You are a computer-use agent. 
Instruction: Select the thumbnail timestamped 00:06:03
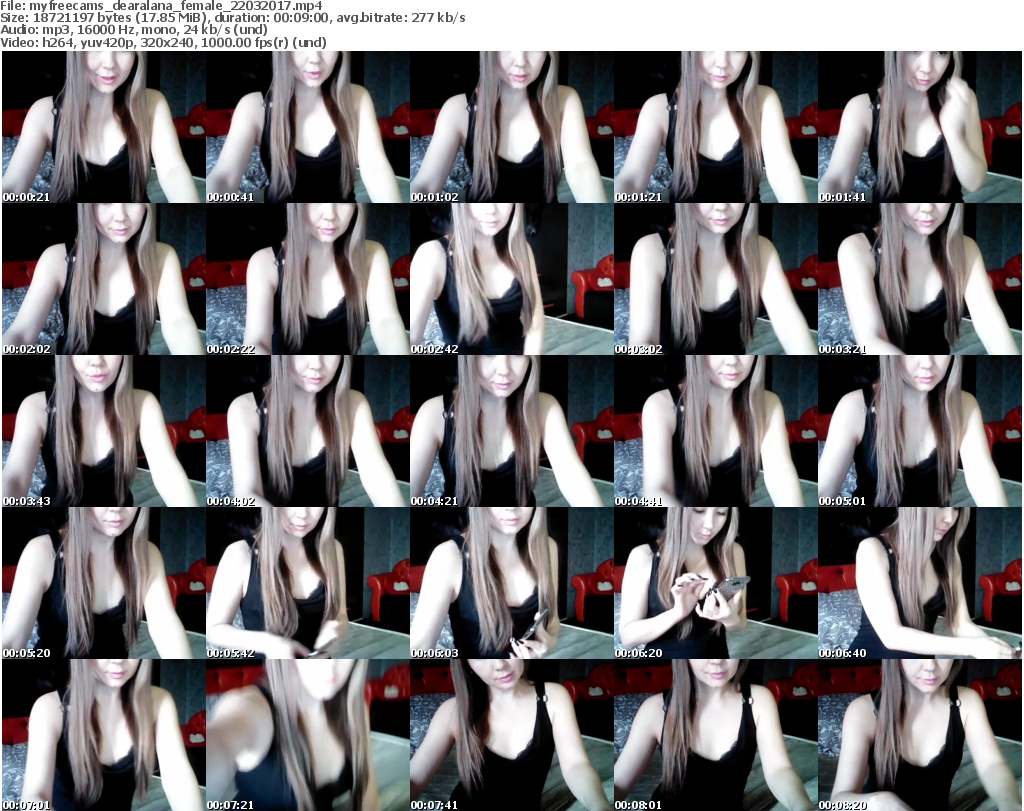[x=511, y=583]
